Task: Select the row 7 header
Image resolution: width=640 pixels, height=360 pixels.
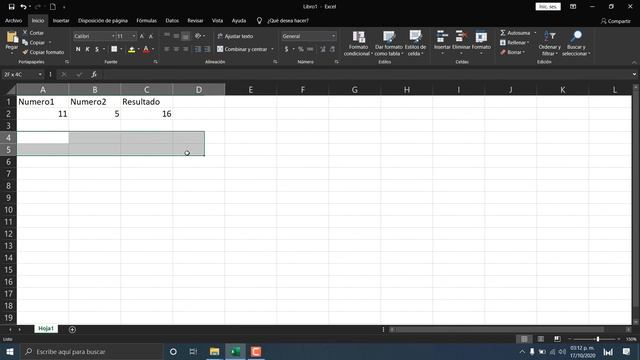Action: [8, 174]
